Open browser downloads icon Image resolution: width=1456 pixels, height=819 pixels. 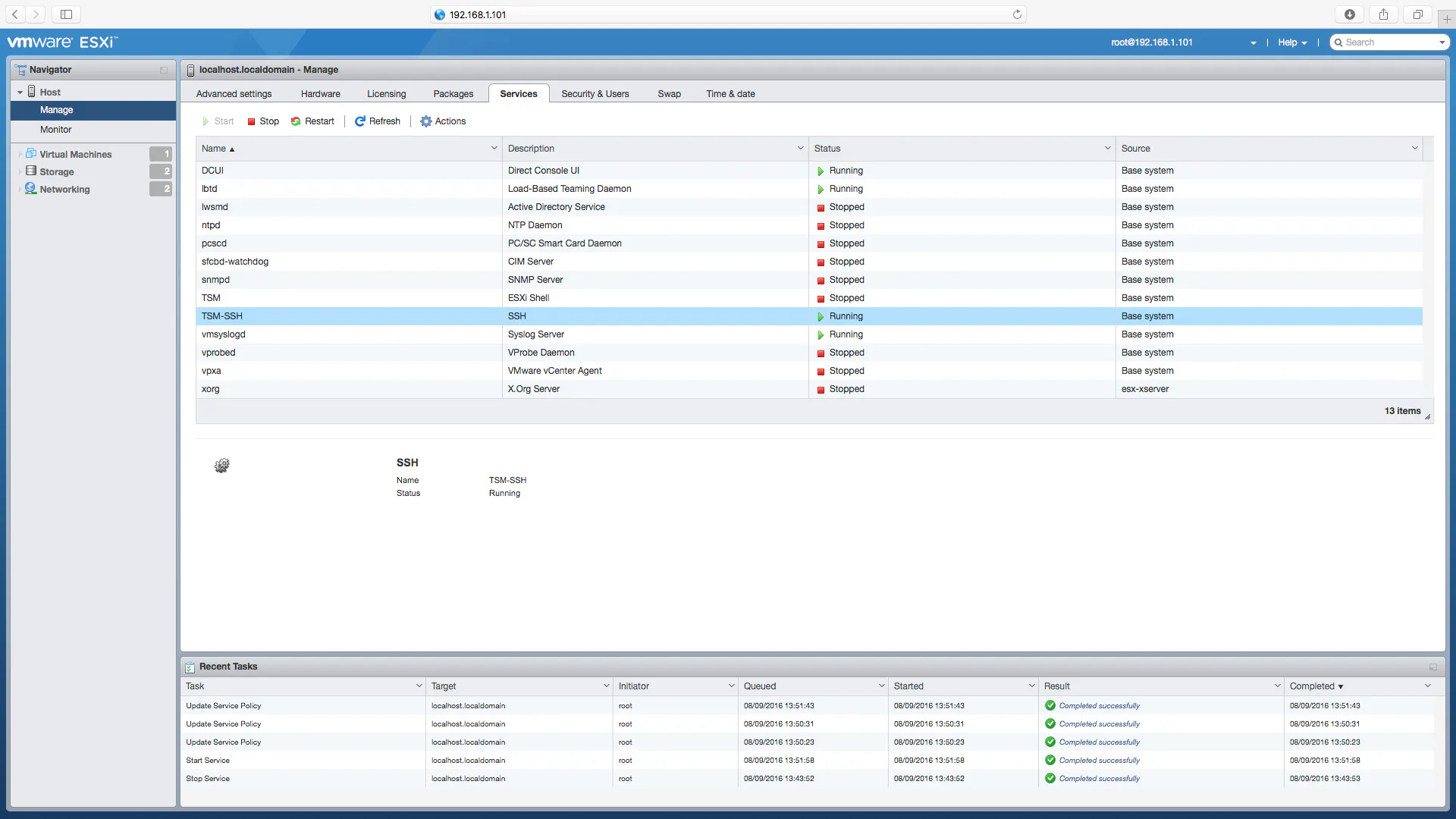pos(1350,14)
